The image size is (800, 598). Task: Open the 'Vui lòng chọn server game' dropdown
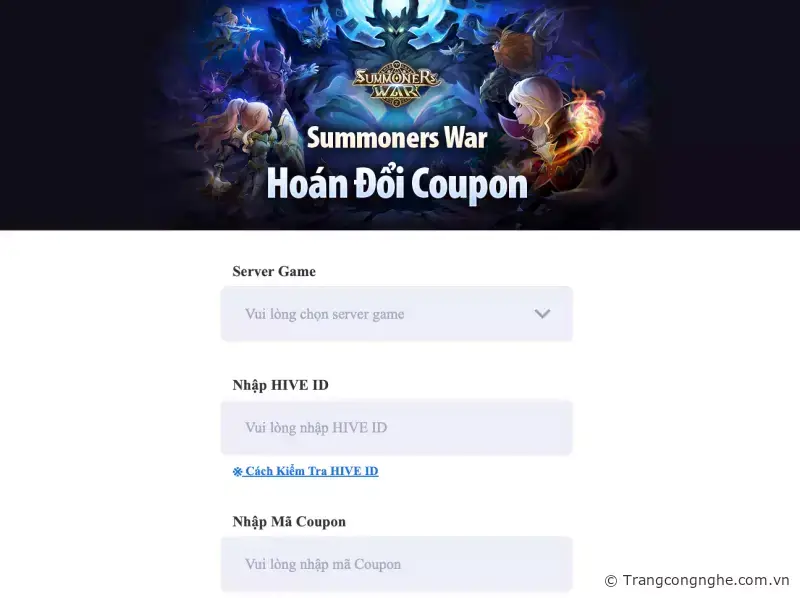pos(396,314)
